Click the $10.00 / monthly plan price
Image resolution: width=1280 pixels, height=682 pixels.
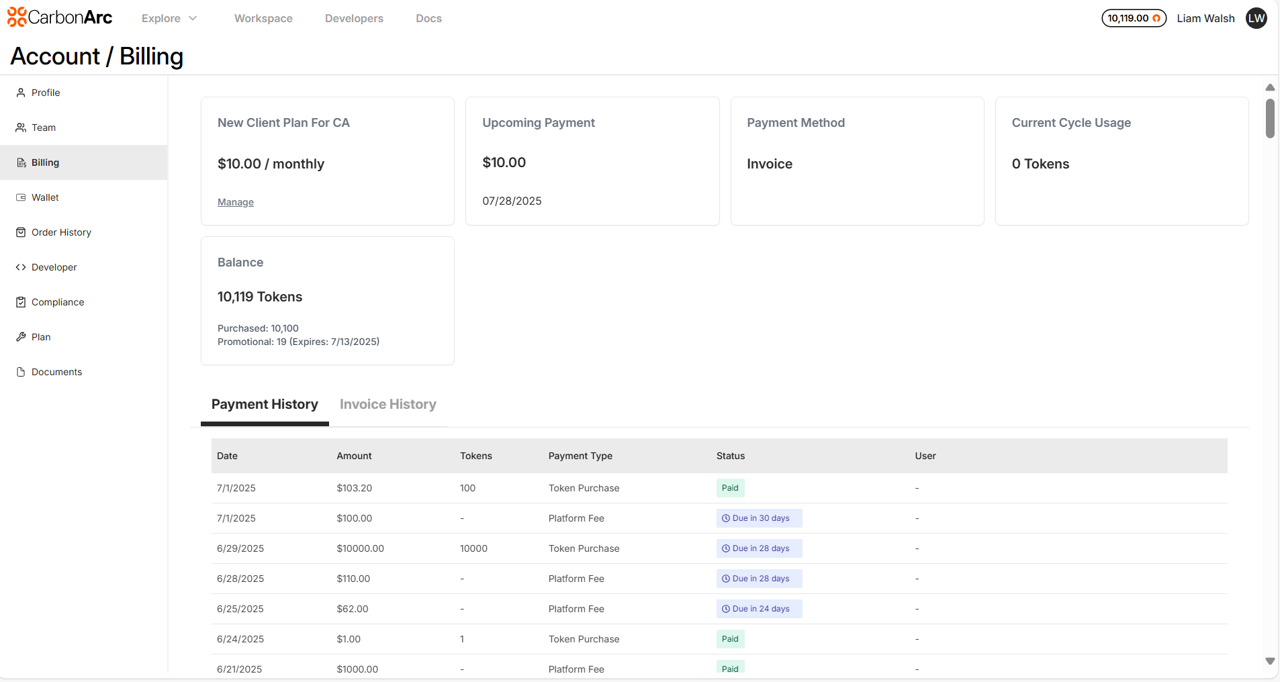point(271,164)
